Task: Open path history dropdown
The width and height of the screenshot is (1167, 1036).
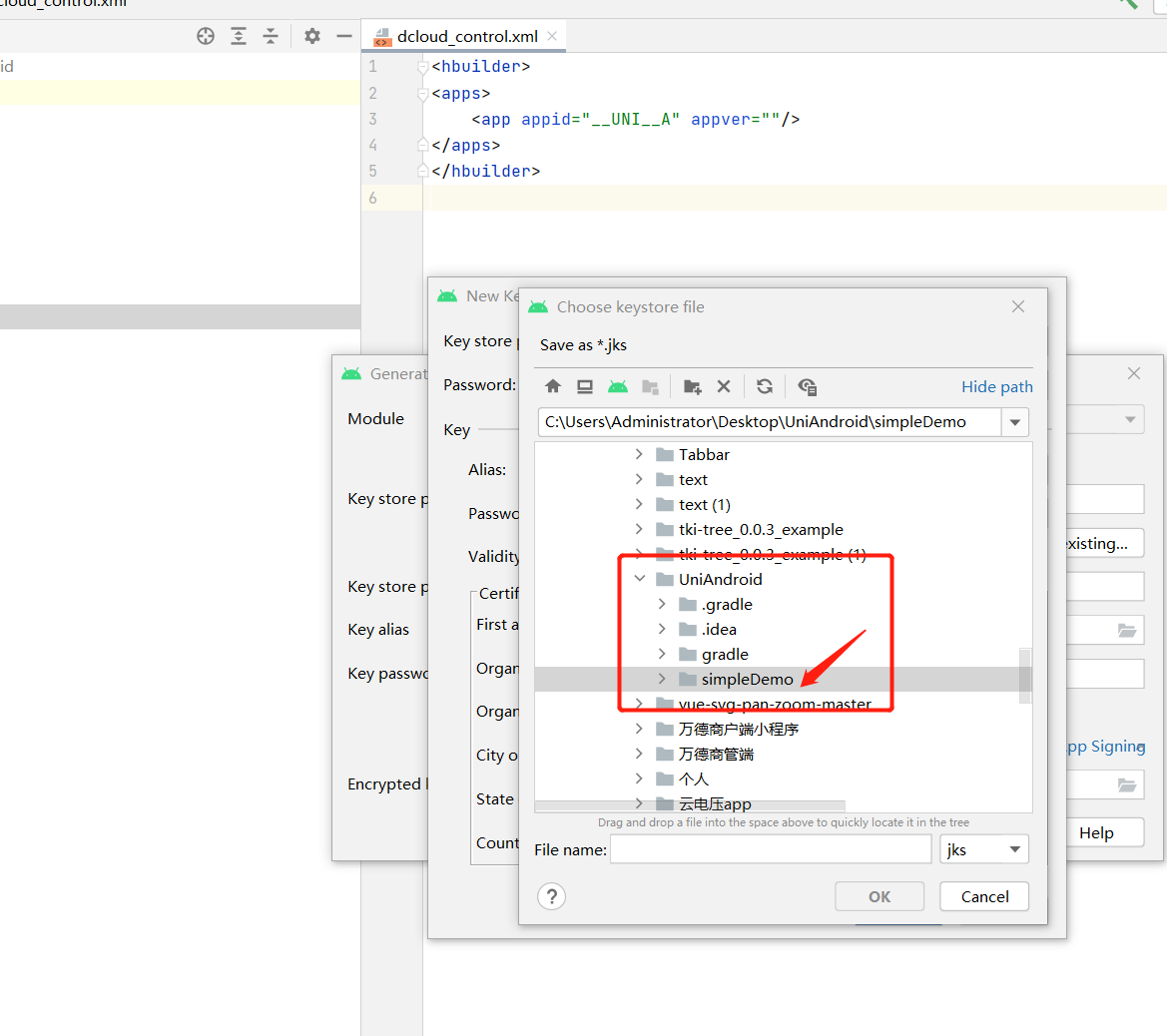Action: tap(1015, 422)
